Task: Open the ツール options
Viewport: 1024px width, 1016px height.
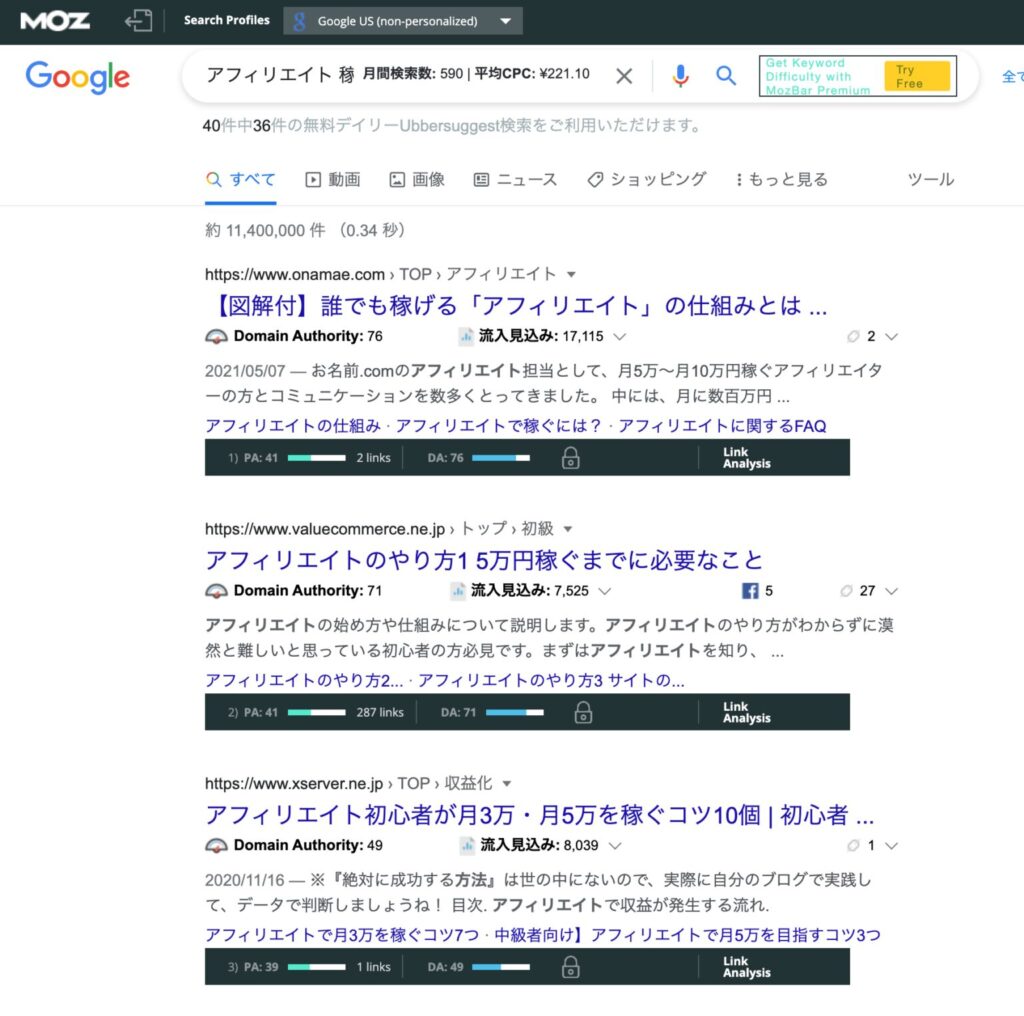Action: 931,180
